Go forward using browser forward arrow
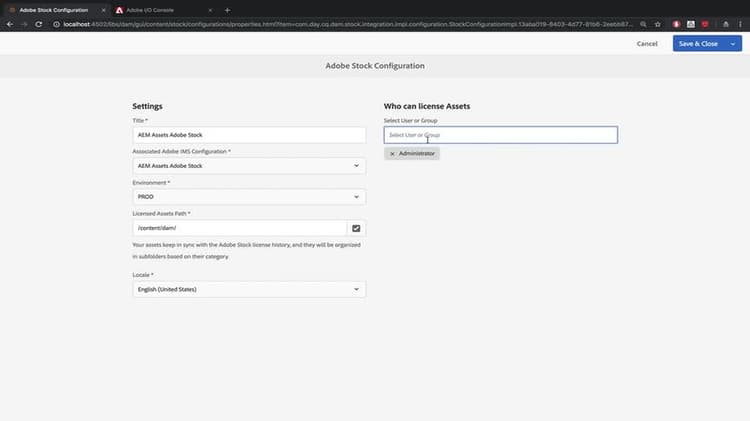 (24, 24)
